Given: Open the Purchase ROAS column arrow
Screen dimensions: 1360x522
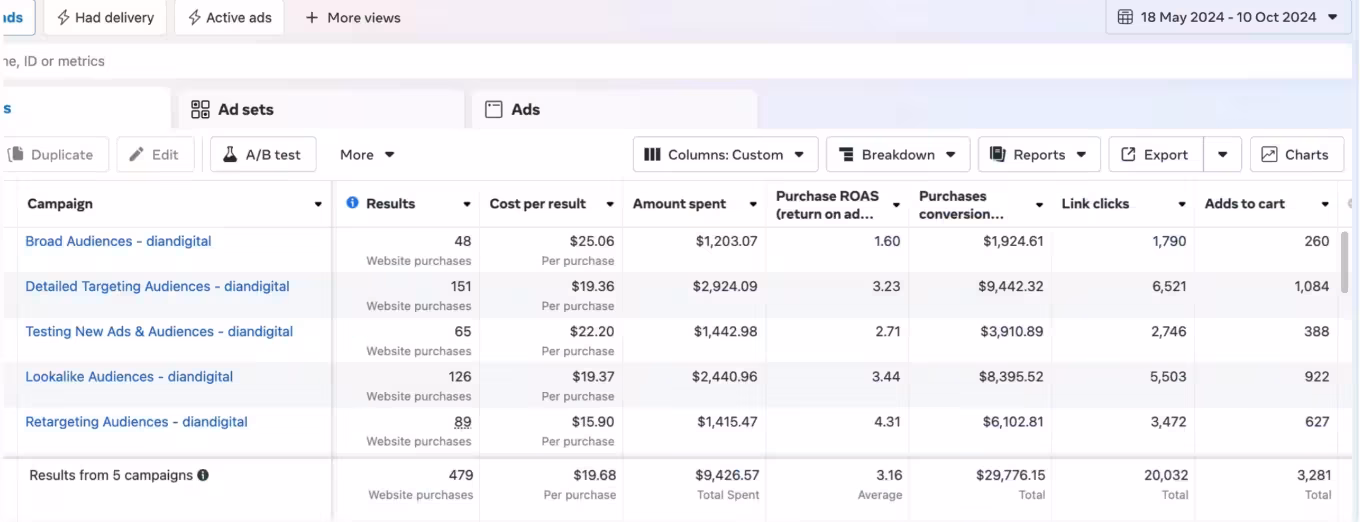Looking at the screenshot, I should pos(896,204).
